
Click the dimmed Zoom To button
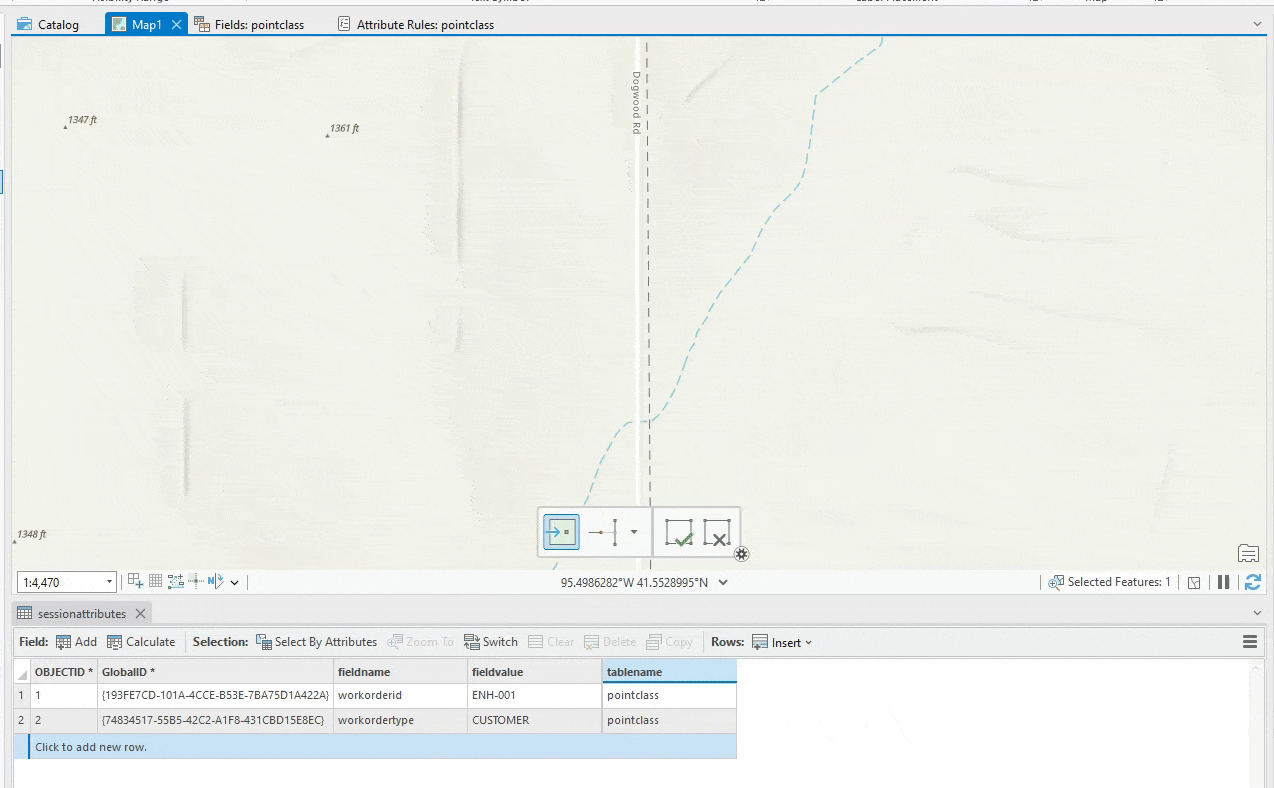point(420,642)
